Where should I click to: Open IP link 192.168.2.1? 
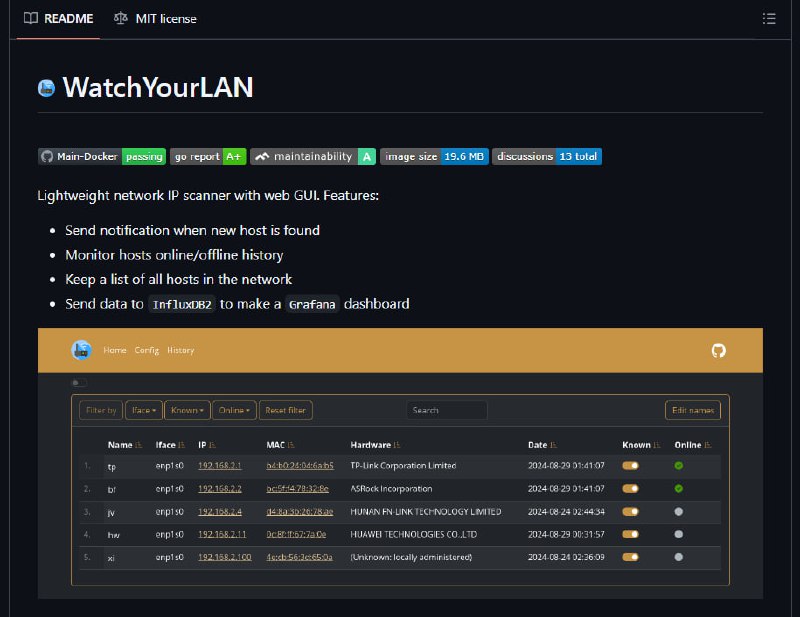219,465
